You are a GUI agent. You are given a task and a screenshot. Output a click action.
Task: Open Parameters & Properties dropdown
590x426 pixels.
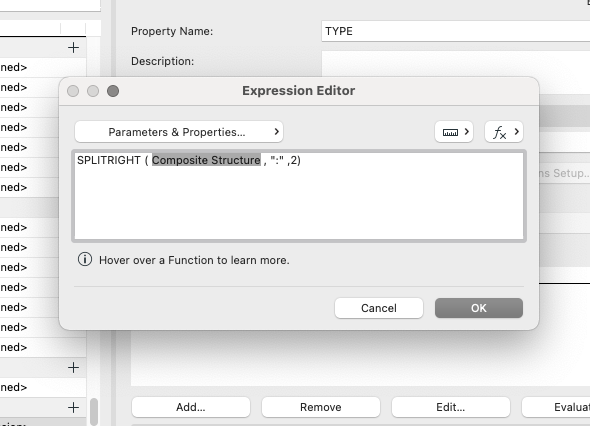coord(179,132)
